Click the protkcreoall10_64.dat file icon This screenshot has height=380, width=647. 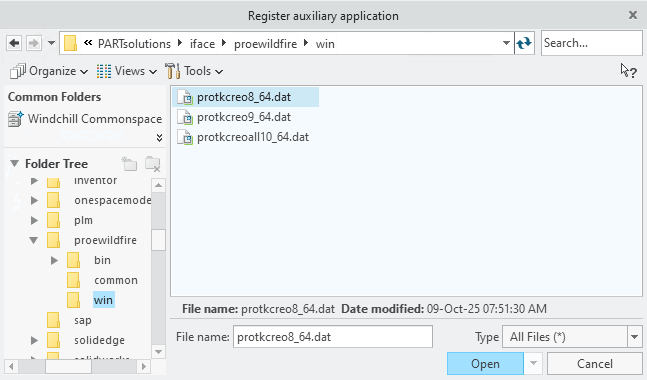[x=185, y=137]
